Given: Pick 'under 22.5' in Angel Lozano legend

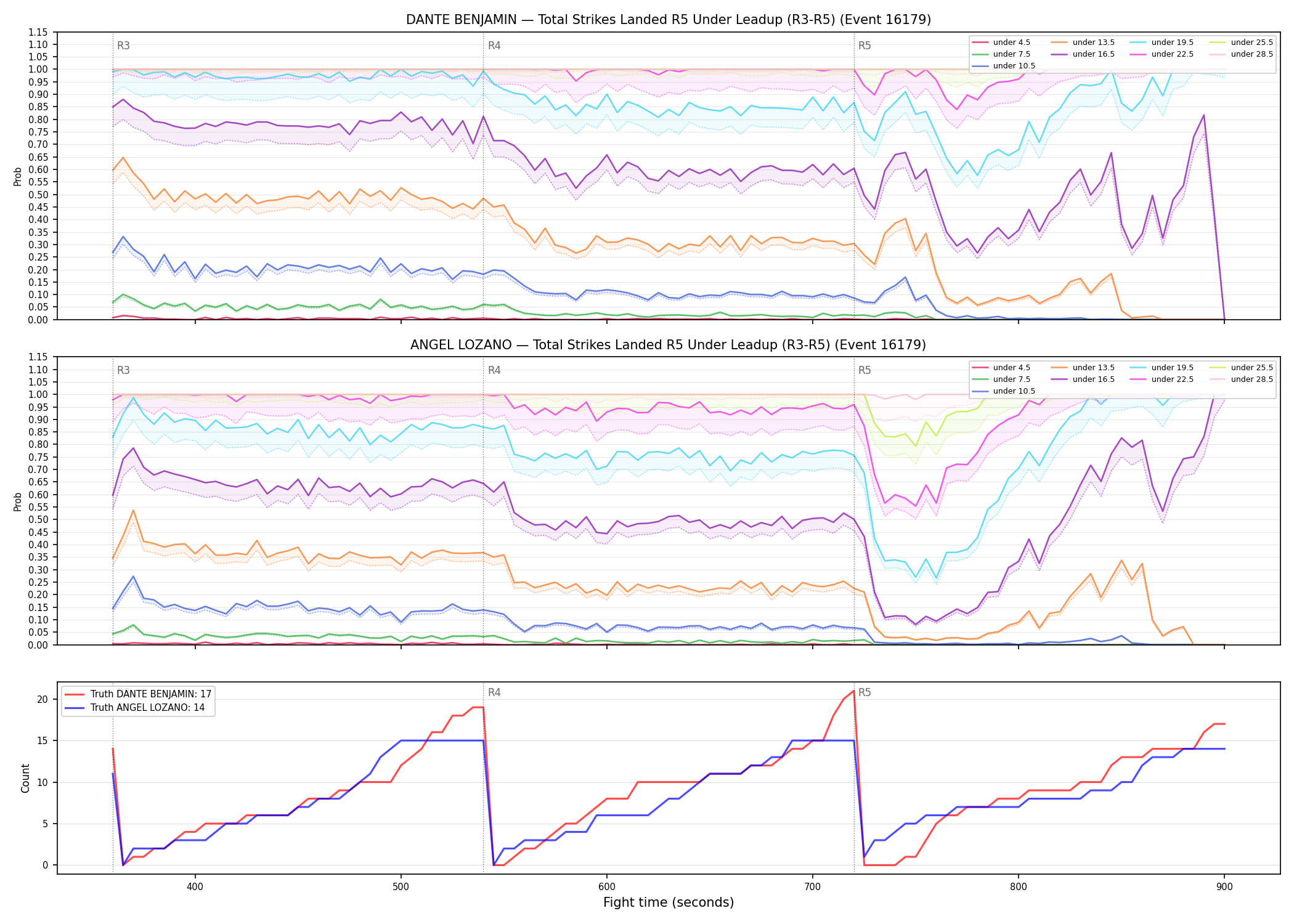Looking at the screenshot, I should click(1162, 379).
